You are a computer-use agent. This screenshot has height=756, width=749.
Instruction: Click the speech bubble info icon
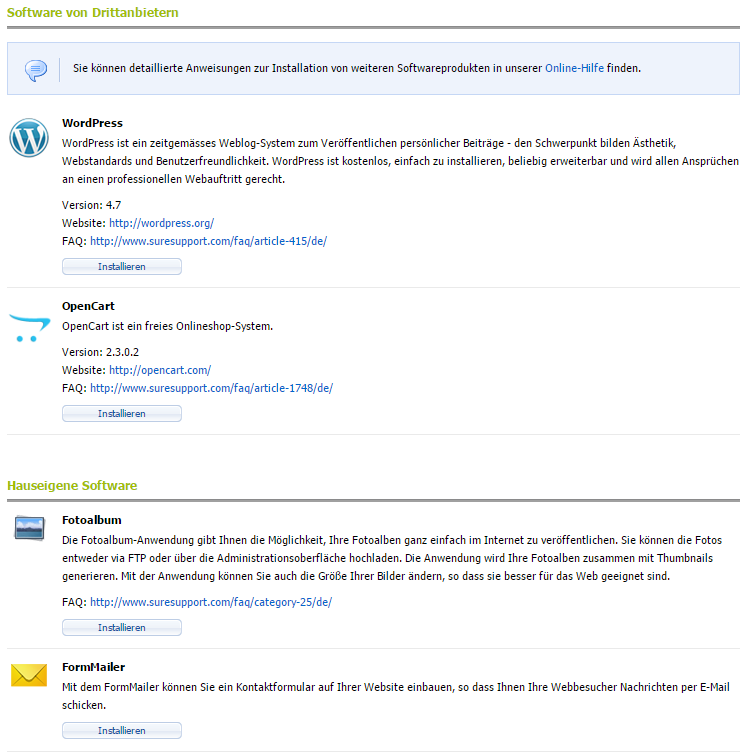coord(36,70)
